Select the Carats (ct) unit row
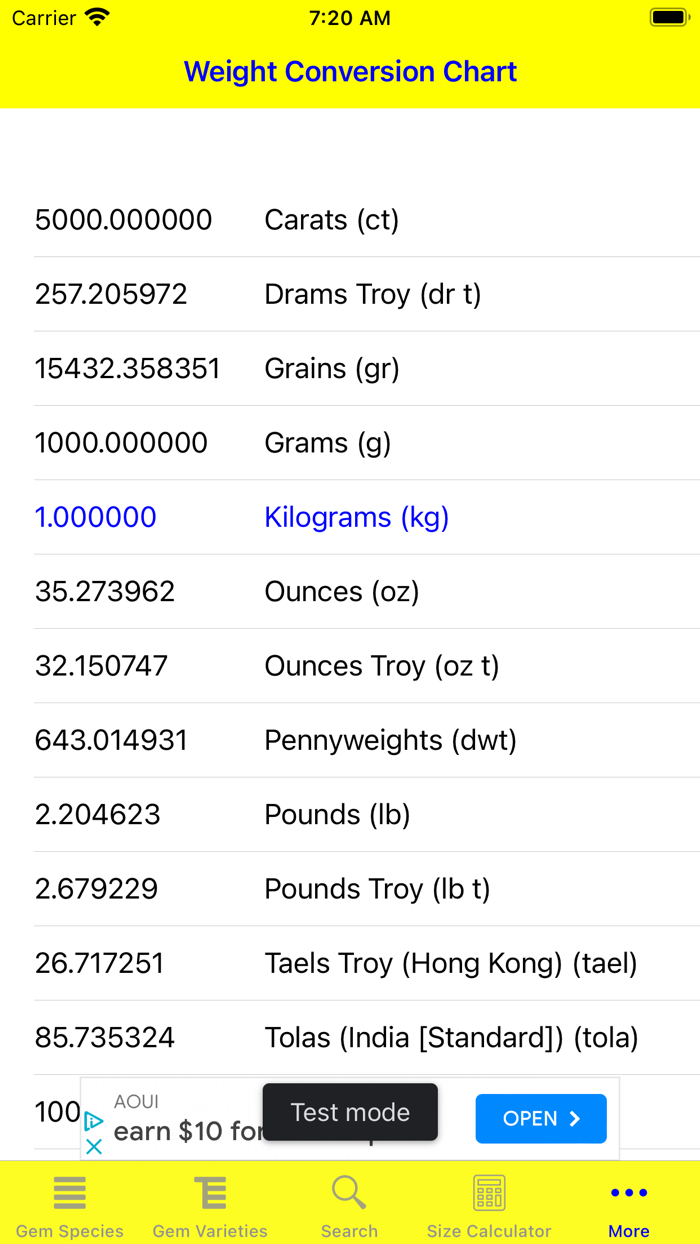Viewport: 700px width, 1244px height. 350,219
